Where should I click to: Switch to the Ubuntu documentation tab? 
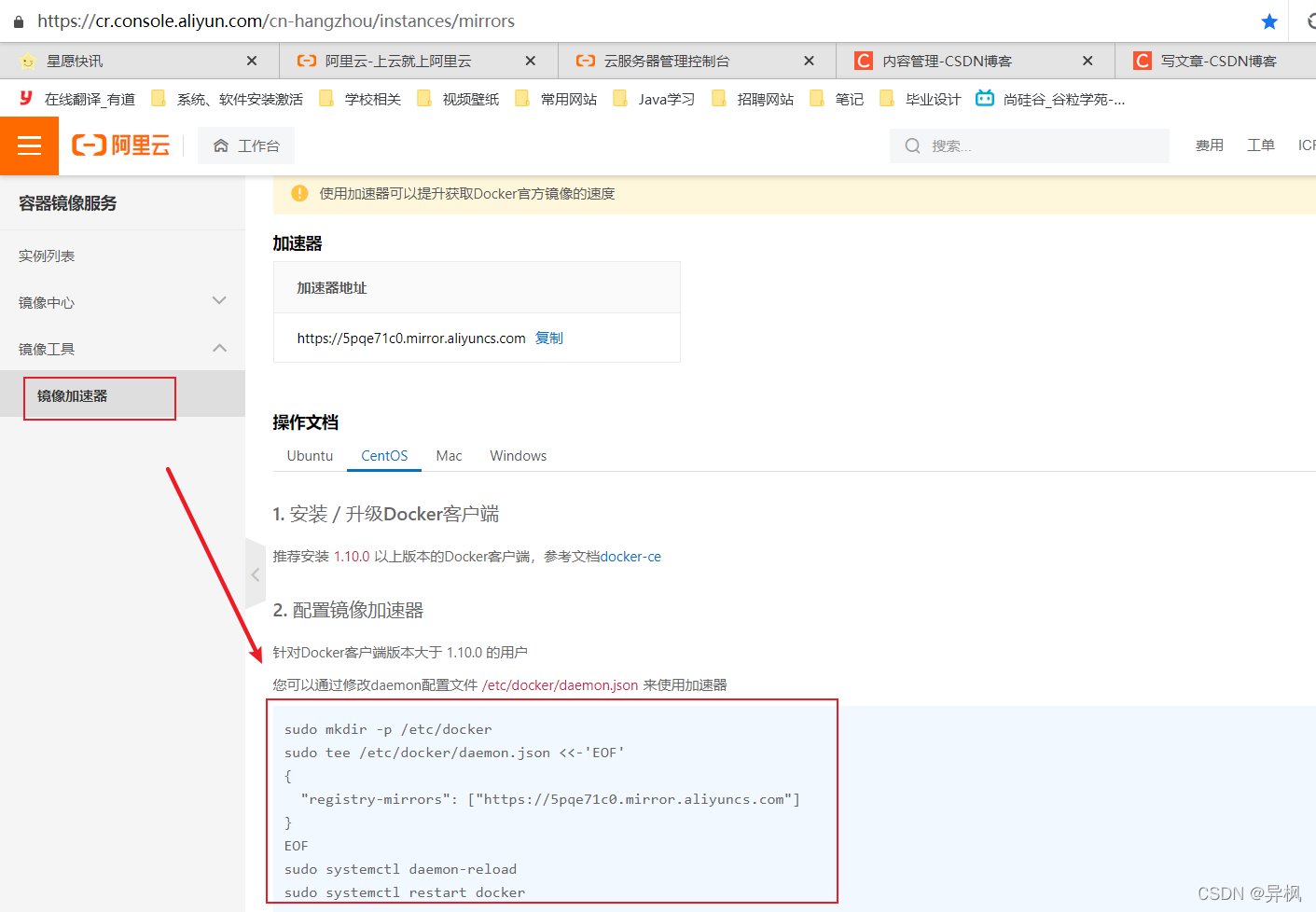pos(310,455)
